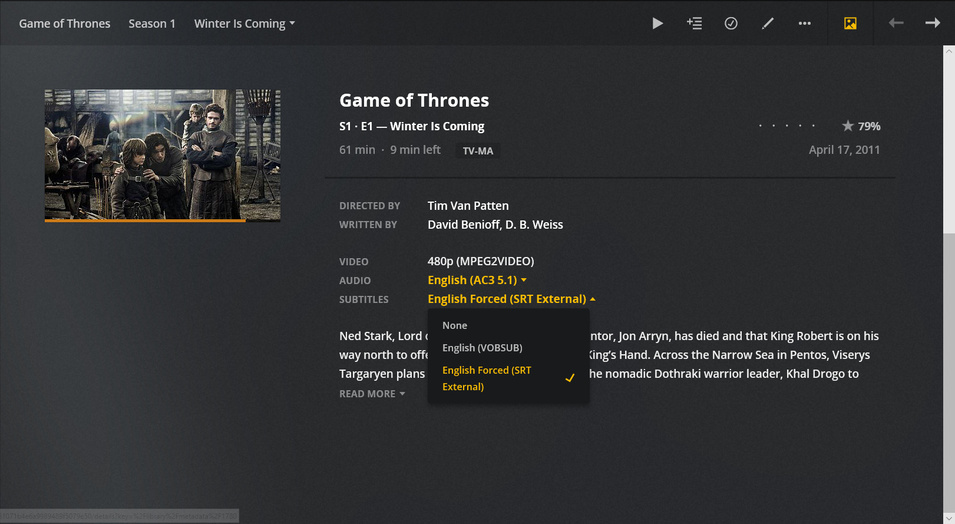Click the 480p (MPEG2VIDEO) video value
The width and height of the screenshot is (955, 524).
pos(481,261)
